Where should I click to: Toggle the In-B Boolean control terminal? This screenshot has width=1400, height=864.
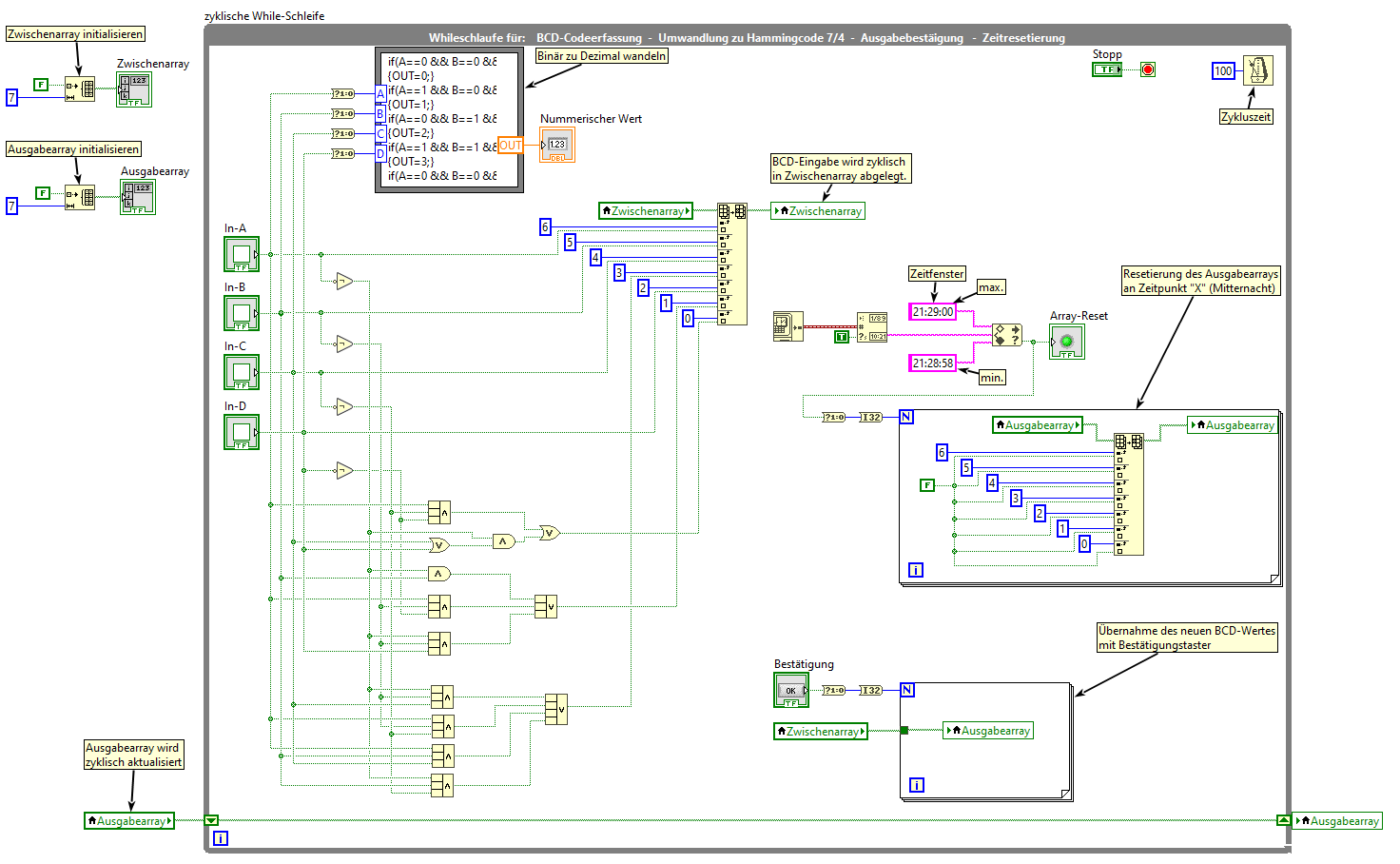coord(242,313)
